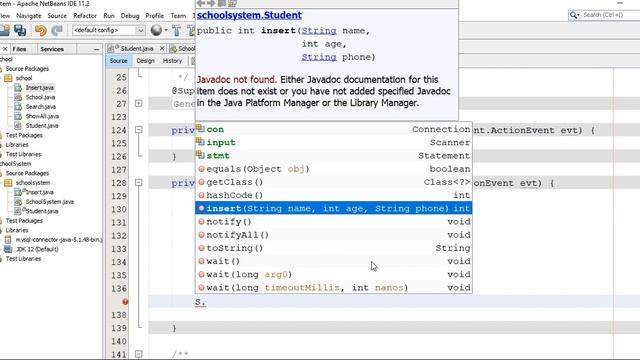This screenshot has width=640, height=360.
Task: Choose getClass() completion item
Action: coord(333,182)
